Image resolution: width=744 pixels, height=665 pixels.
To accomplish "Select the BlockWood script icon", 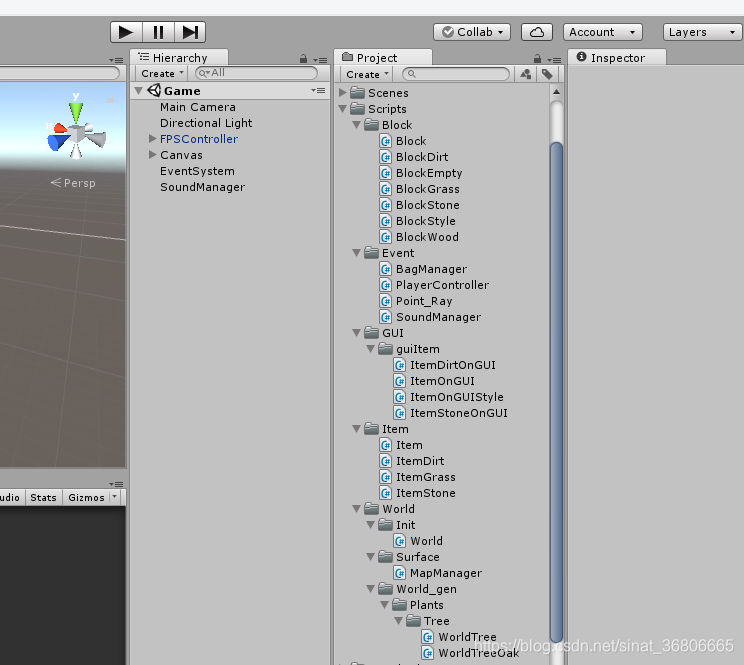I will click(x=386, y=237).
